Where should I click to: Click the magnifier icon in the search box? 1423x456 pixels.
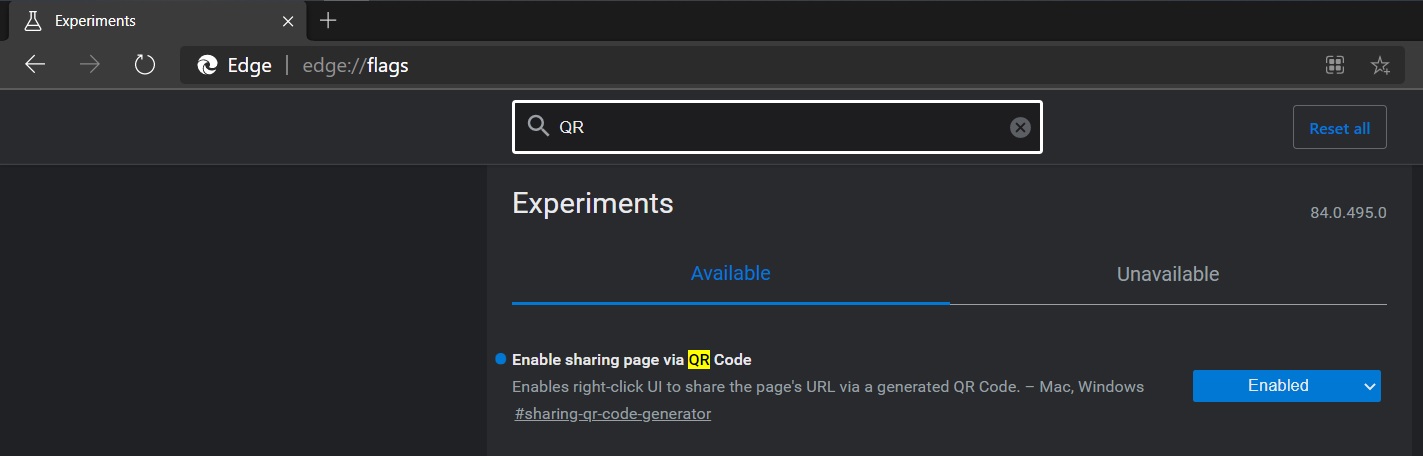[x=538, y=127]
